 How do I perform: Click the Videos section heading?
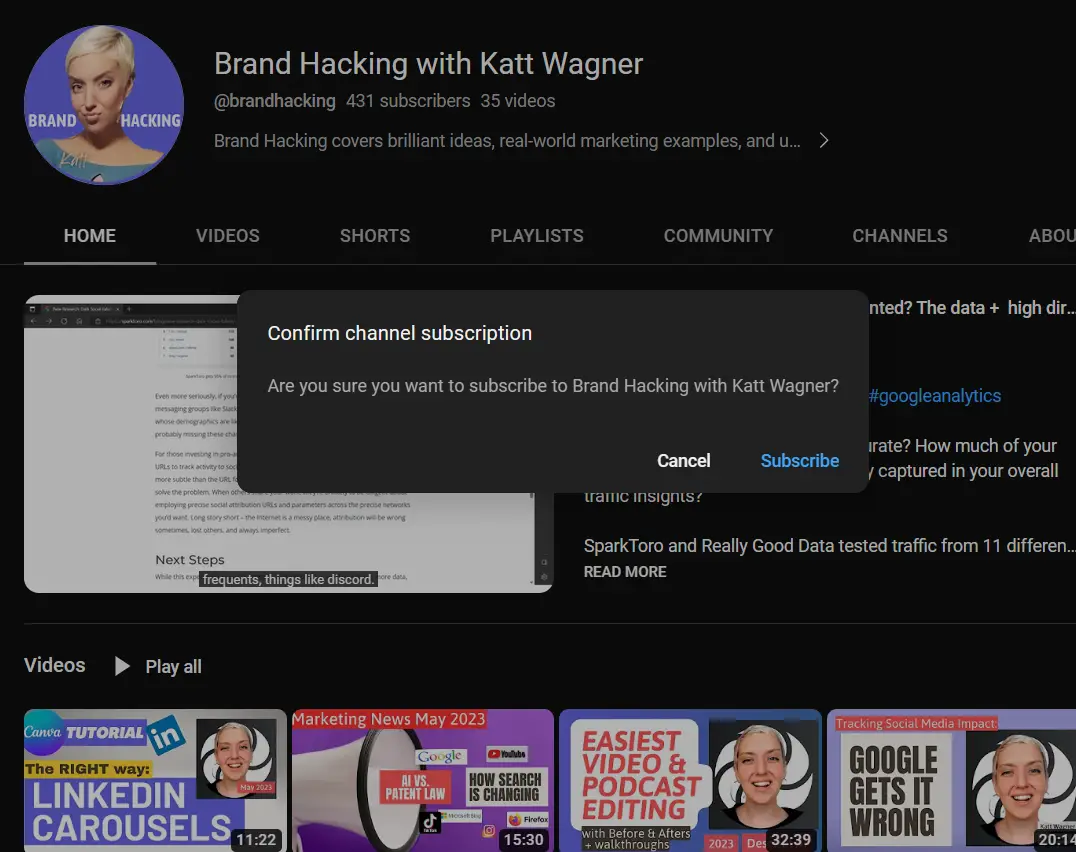(55, 665)
